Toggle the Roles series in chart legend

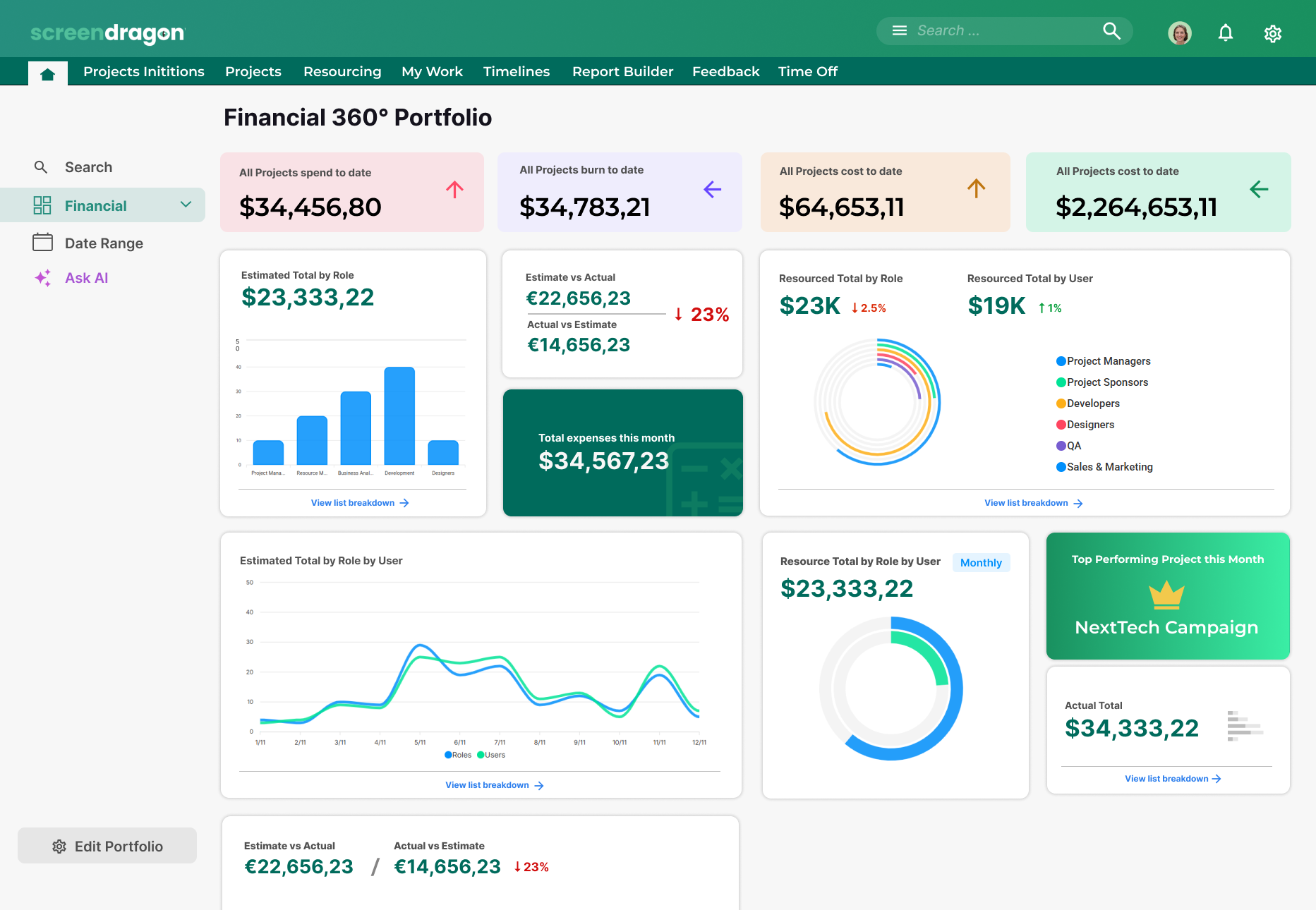click(x=458, y=755)
